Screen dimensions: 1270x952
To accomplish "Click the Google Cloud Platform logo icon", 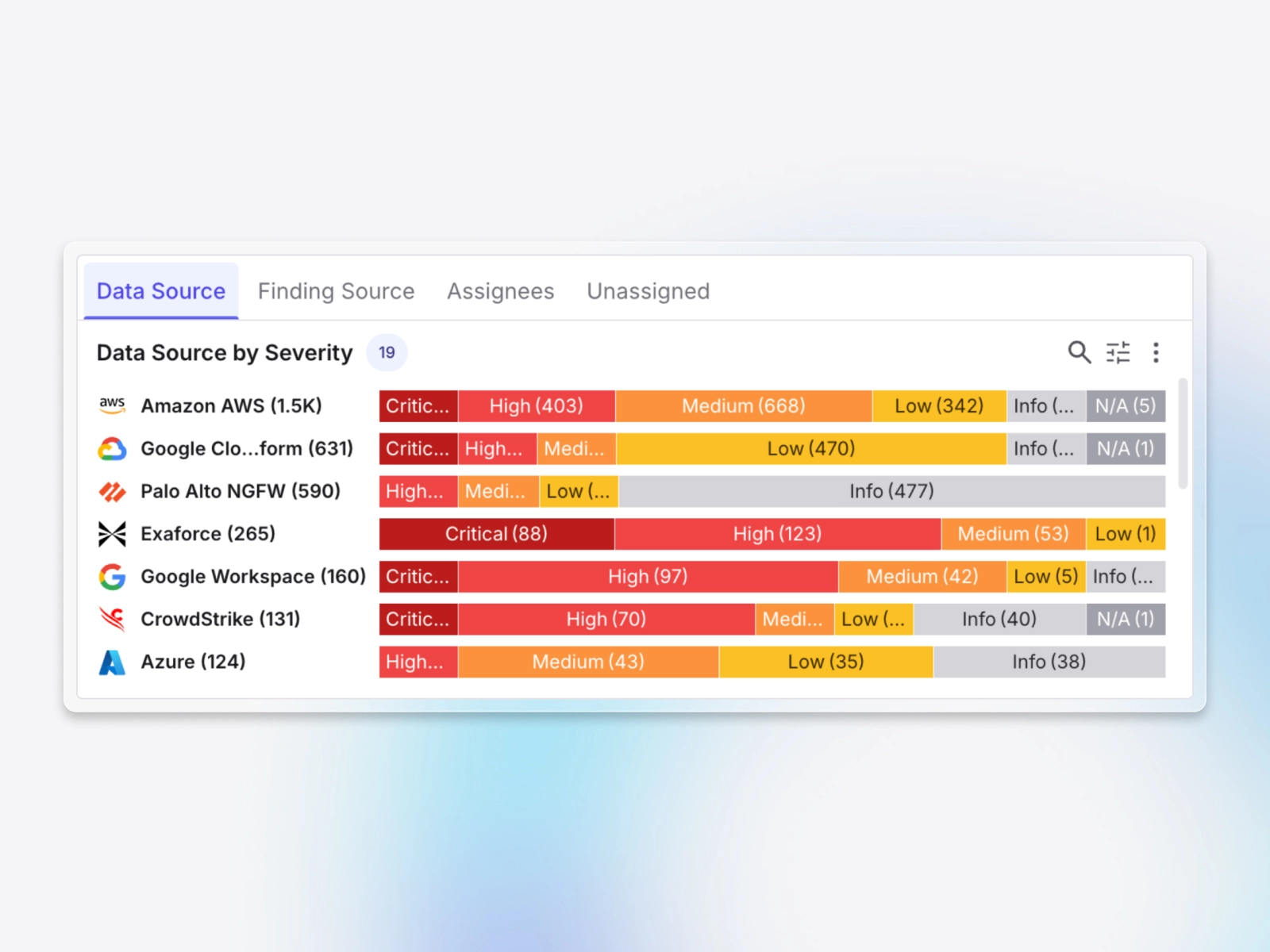I will pos(112,449).
